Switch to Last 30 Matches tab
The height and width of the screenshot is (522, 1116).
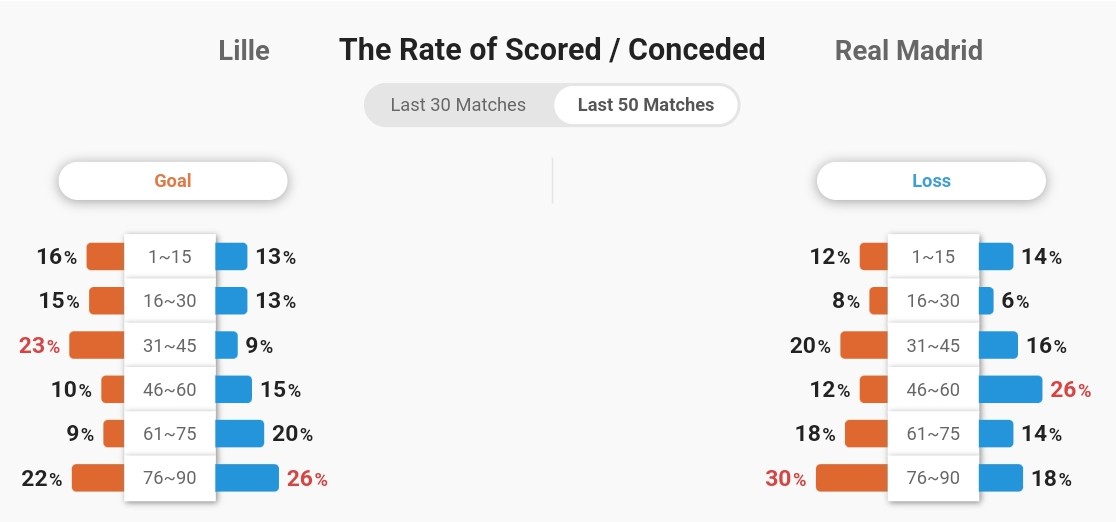click(x=458, y=105)
